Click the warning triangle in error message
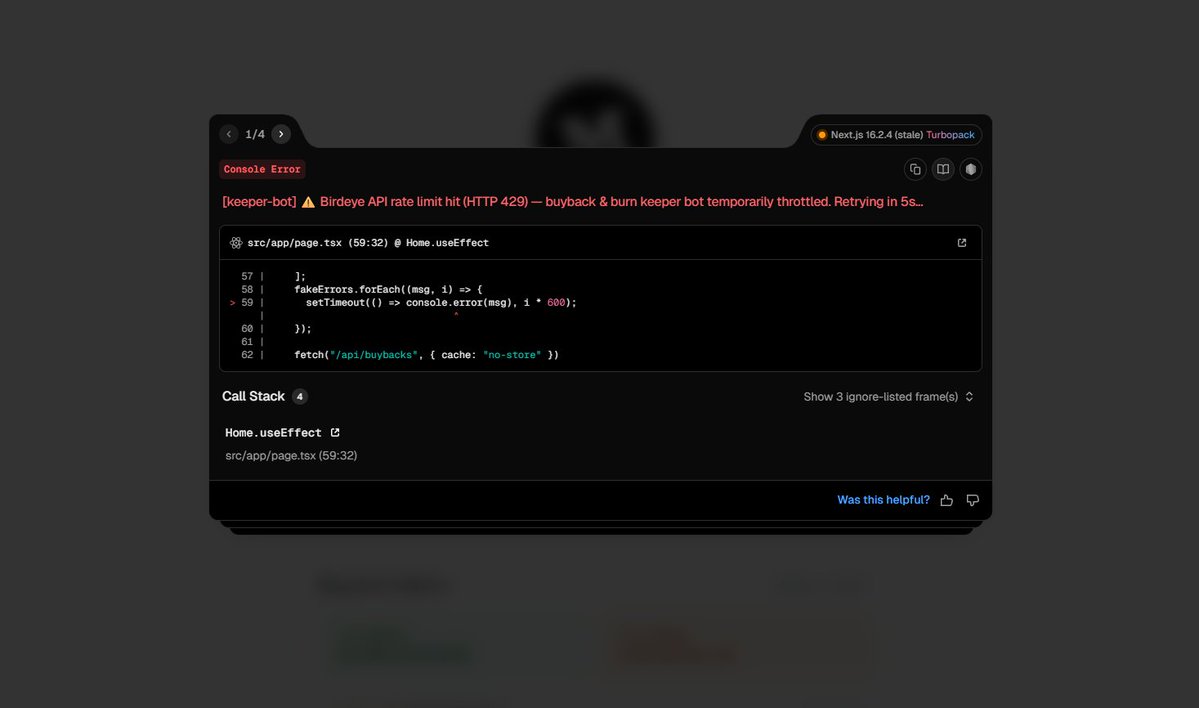Screen dimensions: 1199x708 (308, 202)
